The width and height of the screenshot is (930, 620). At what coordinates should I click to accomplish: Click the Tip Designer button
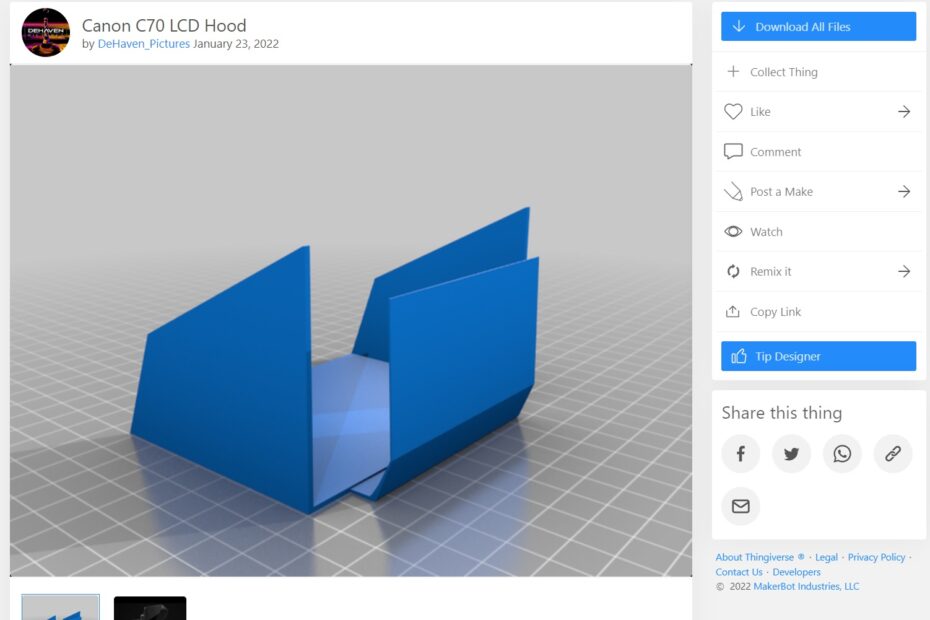818,356
